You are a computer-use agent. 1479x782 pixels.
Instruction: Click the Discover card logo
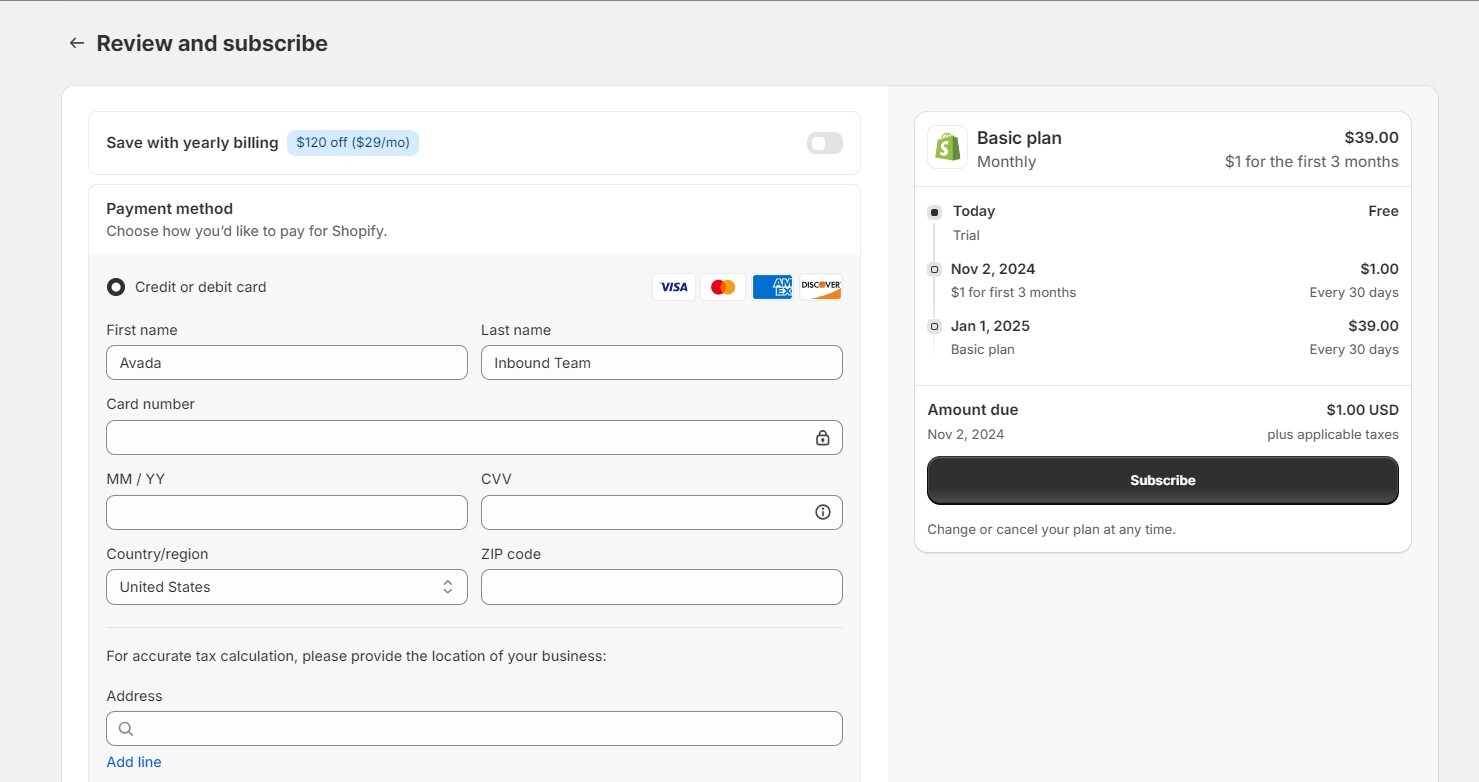[821, 287]
